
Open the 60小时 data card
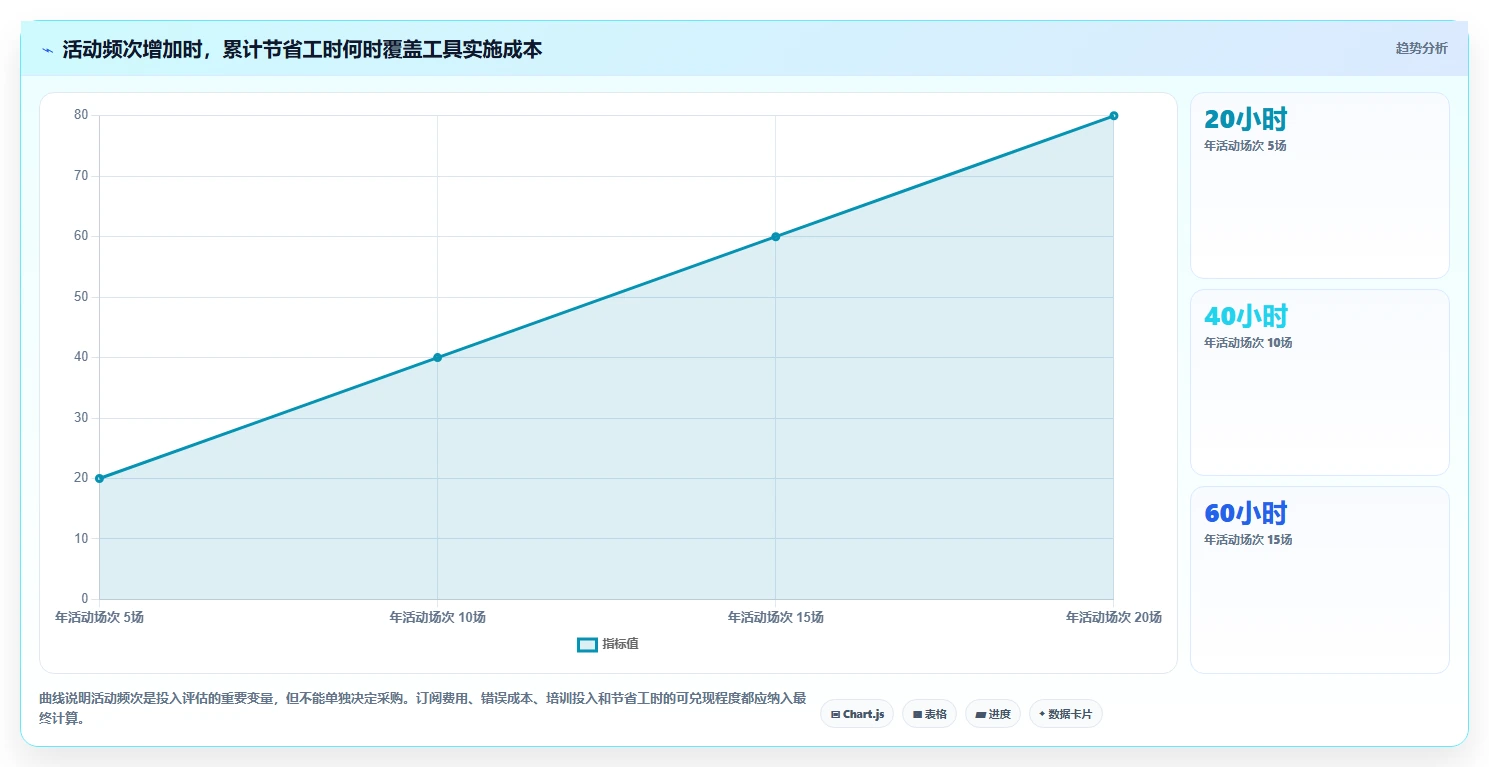1319,580
